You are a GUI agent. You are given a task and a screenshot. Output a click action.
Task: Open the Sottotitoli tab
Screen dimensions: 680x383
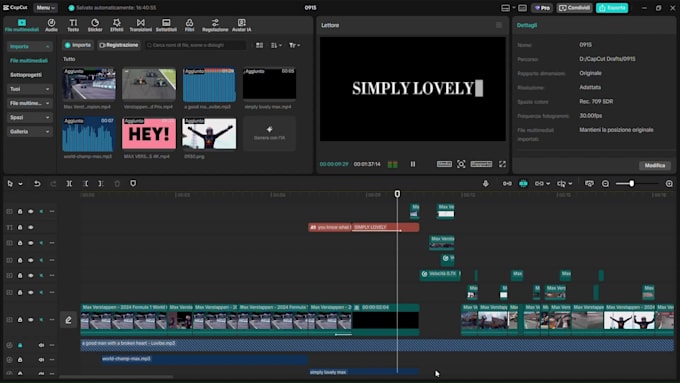click(x=166, y=25)
